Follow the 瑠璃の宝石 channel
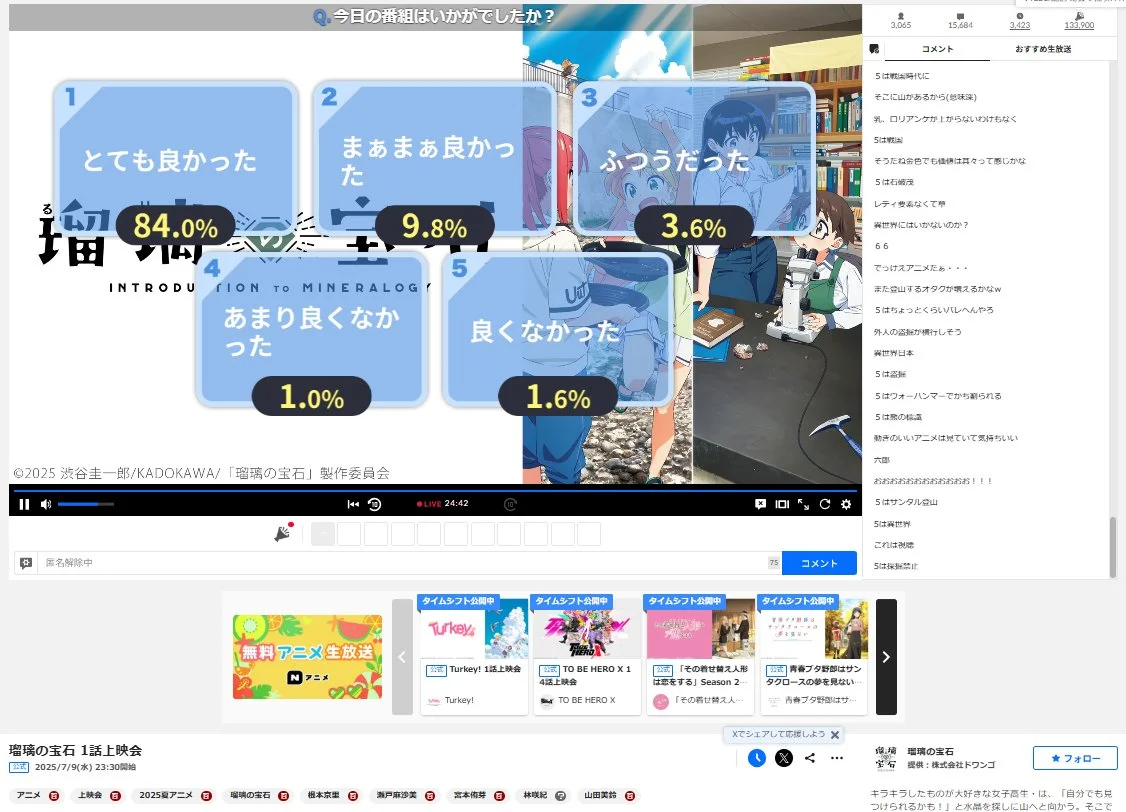 pos(1075,758)
